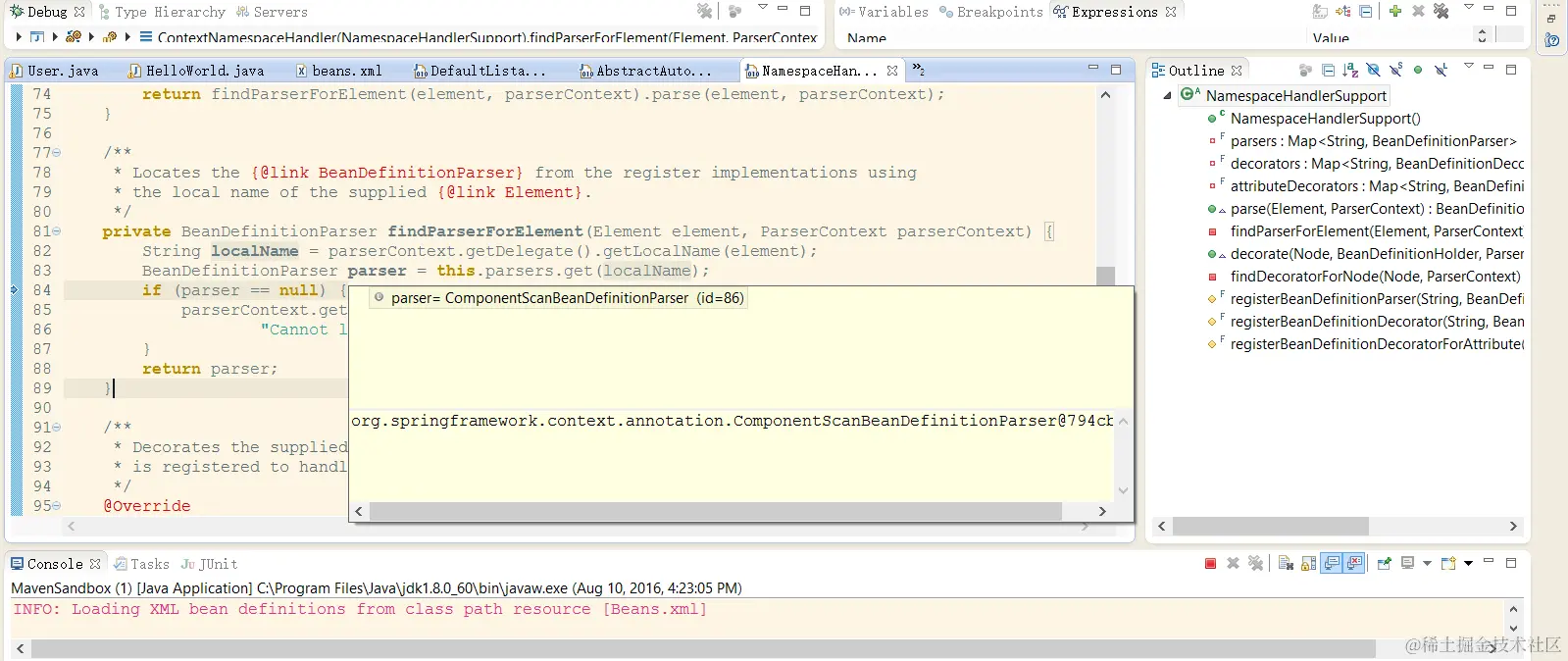Toggle Show Type Names in Expressions view
The image size is (1568, 661).
[x=1320, y=12]
